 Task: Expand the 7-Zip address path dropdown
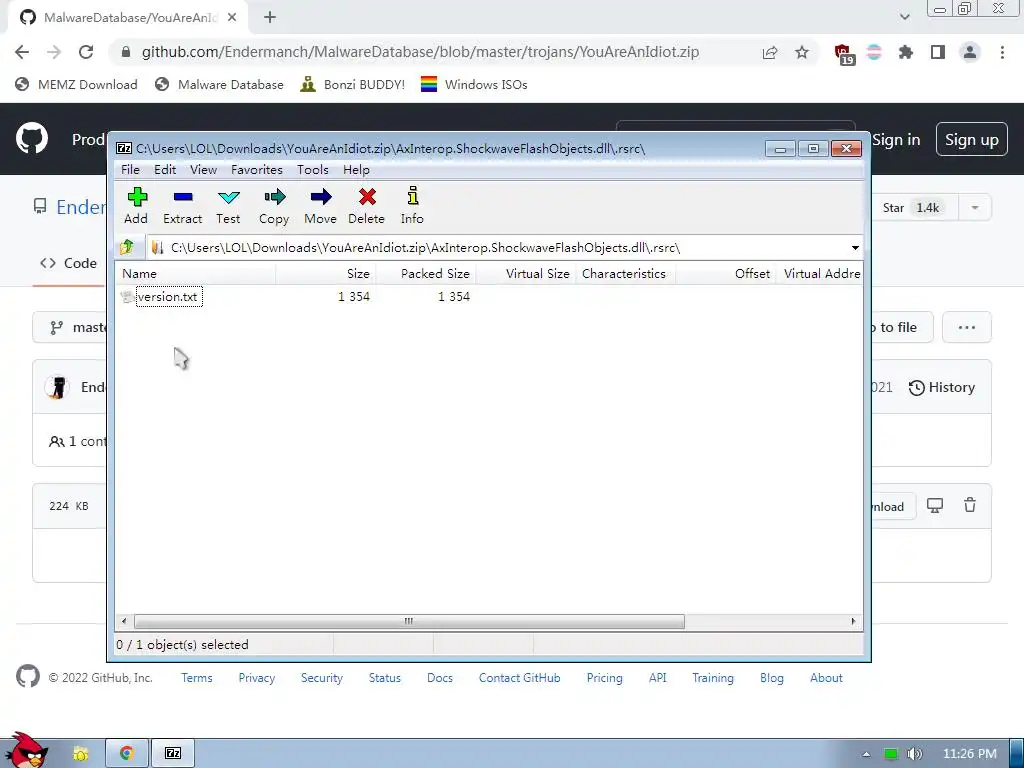point(855,248)
